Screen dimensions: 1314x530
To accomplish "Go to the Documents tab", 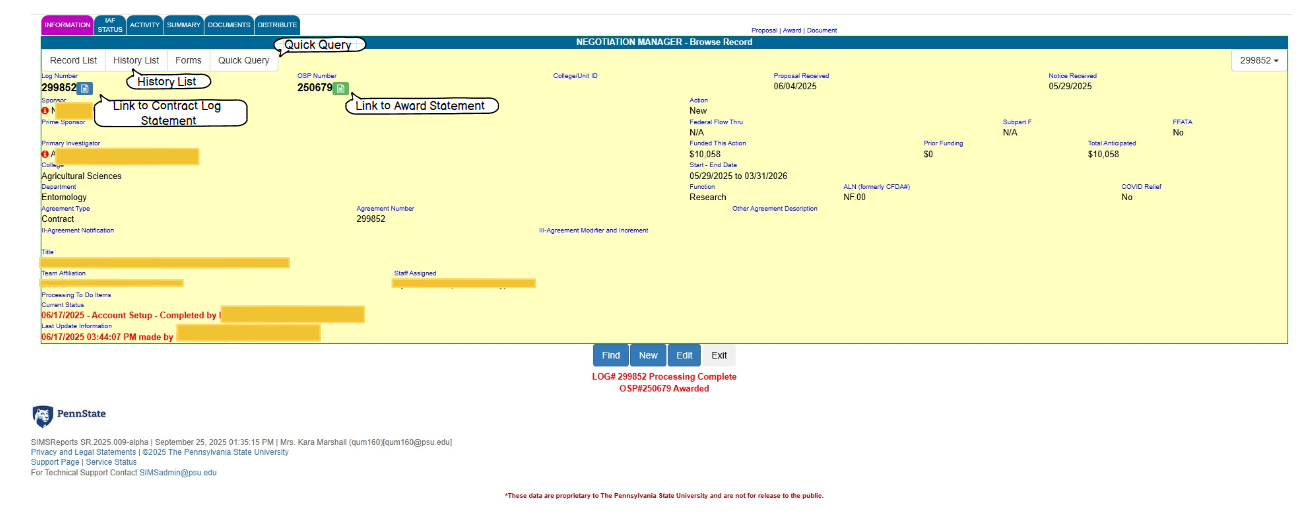I will tap(229, 25).
